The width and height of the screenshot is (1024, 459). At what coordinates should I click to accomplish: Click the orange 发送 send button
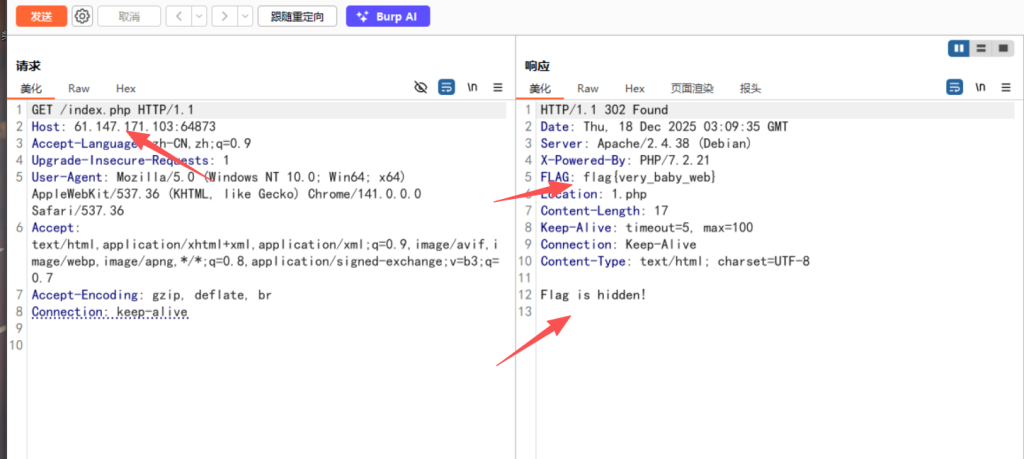41,16
